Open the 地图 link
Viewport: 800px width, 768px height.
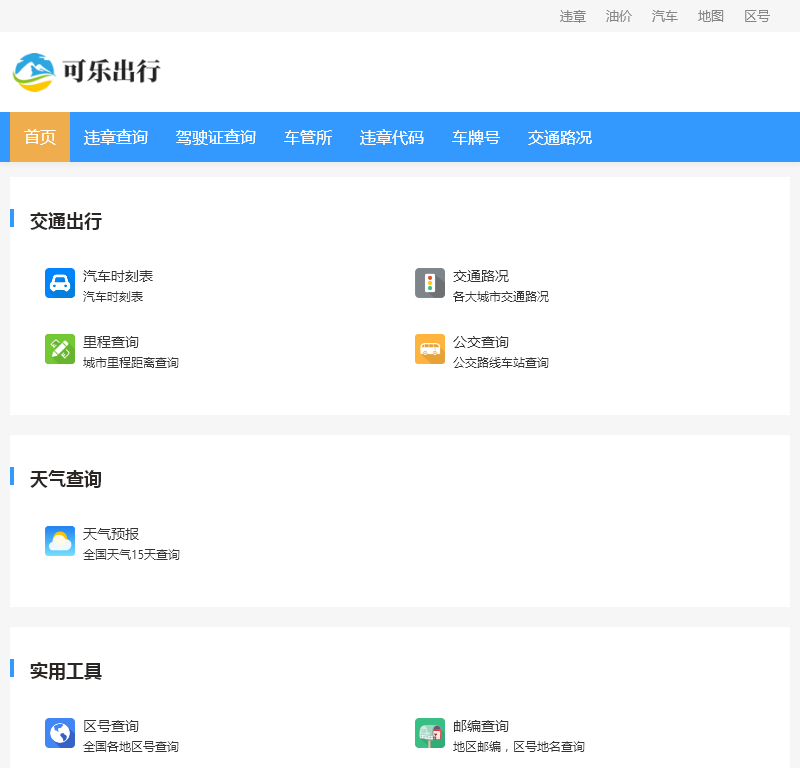click(x=710, y=16)
